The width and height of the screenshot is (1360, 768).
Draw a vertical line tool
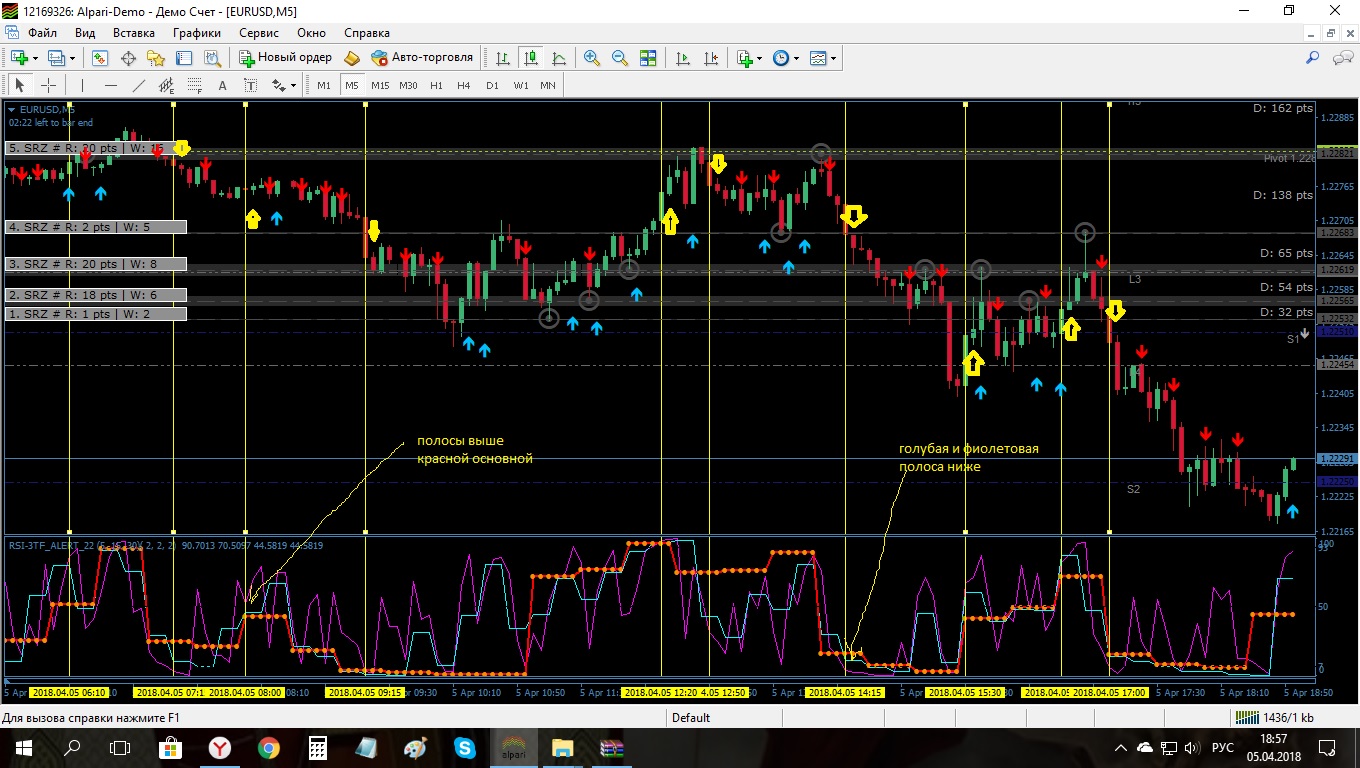[83, 85]
